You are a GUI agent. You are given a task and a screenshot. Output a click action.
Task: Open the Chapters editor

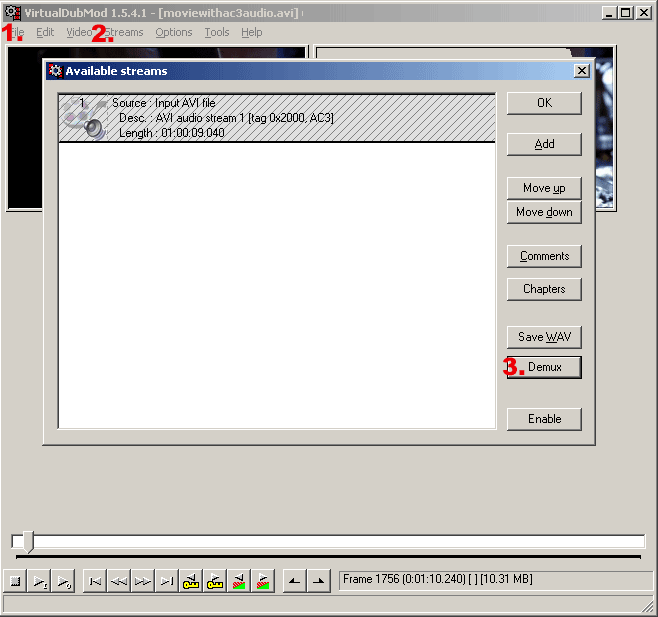pos(544,289)
